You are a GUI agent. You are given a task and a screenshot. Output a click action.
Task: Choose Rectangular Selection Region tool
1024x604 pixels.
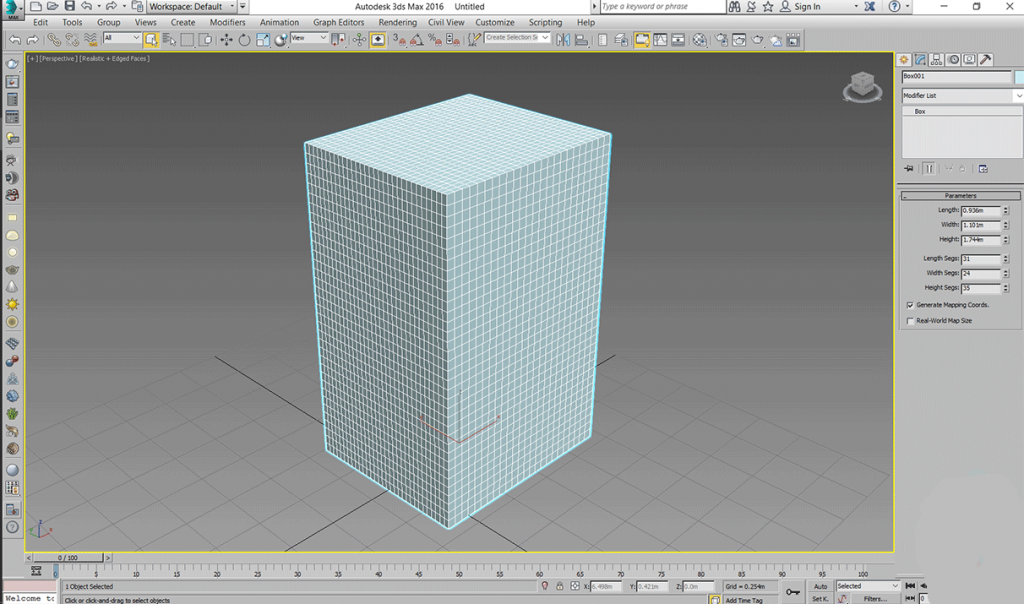[x=187, y=40]
